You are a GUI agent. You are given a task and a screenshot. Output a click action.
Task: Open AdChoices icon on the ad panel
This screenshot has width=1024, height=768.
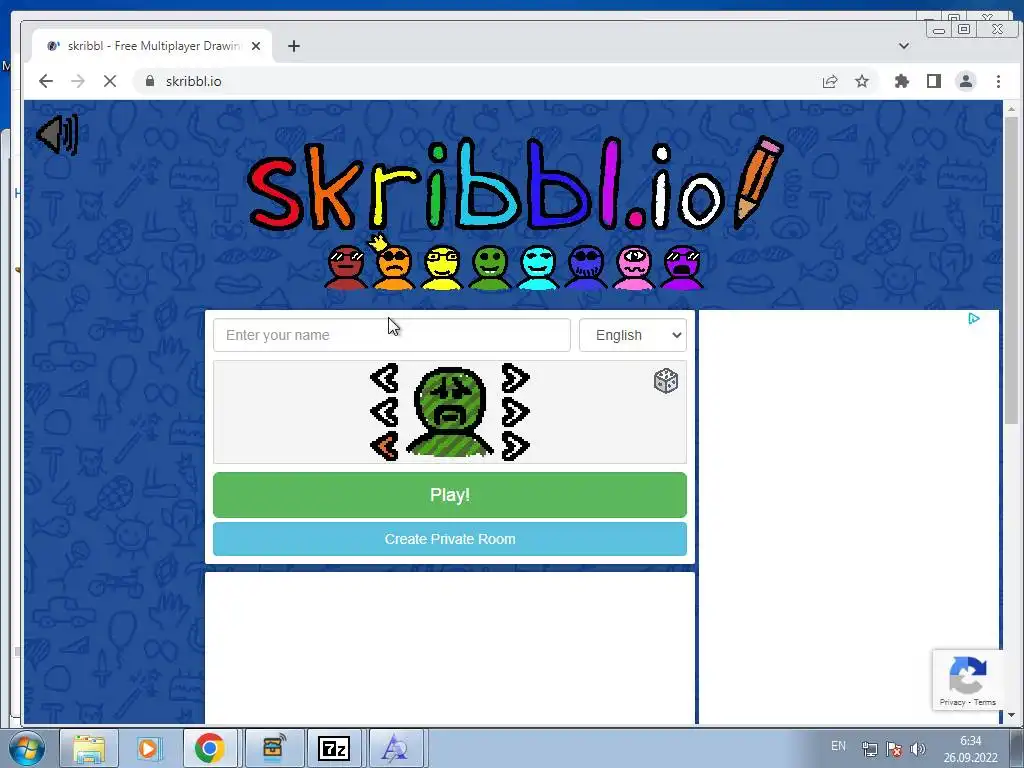[974, 319]
